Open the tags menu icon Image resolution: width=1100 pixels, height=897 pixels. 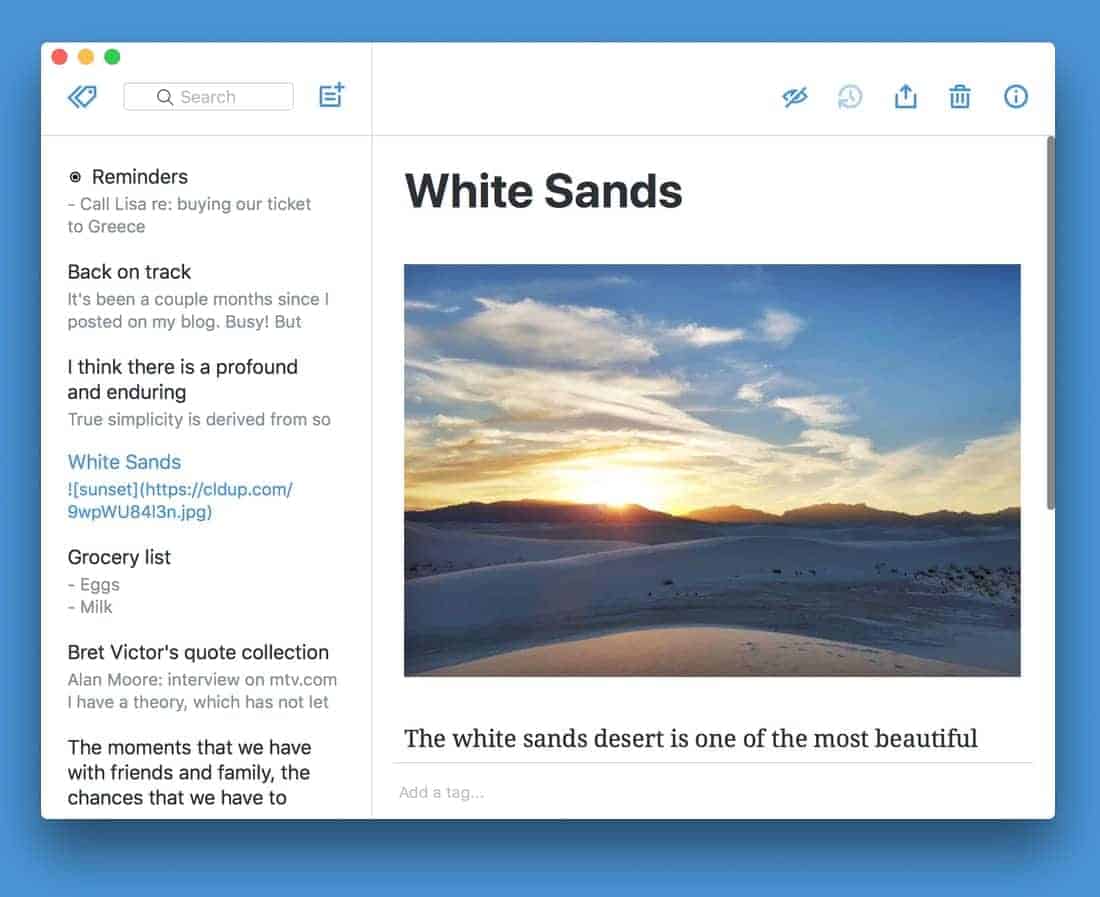click(82, 97)
